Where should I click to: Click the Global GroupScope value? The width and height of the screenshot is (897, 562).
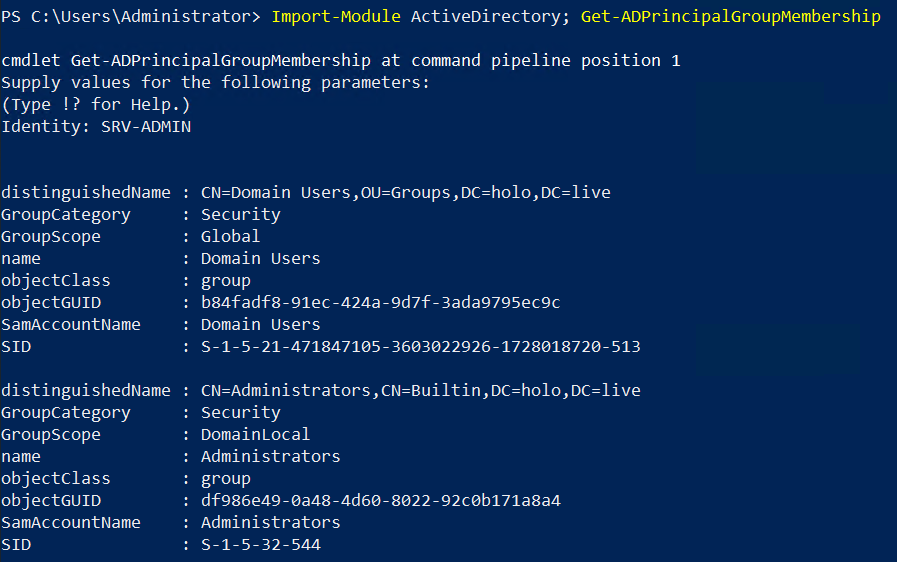(x=230, y=237)
